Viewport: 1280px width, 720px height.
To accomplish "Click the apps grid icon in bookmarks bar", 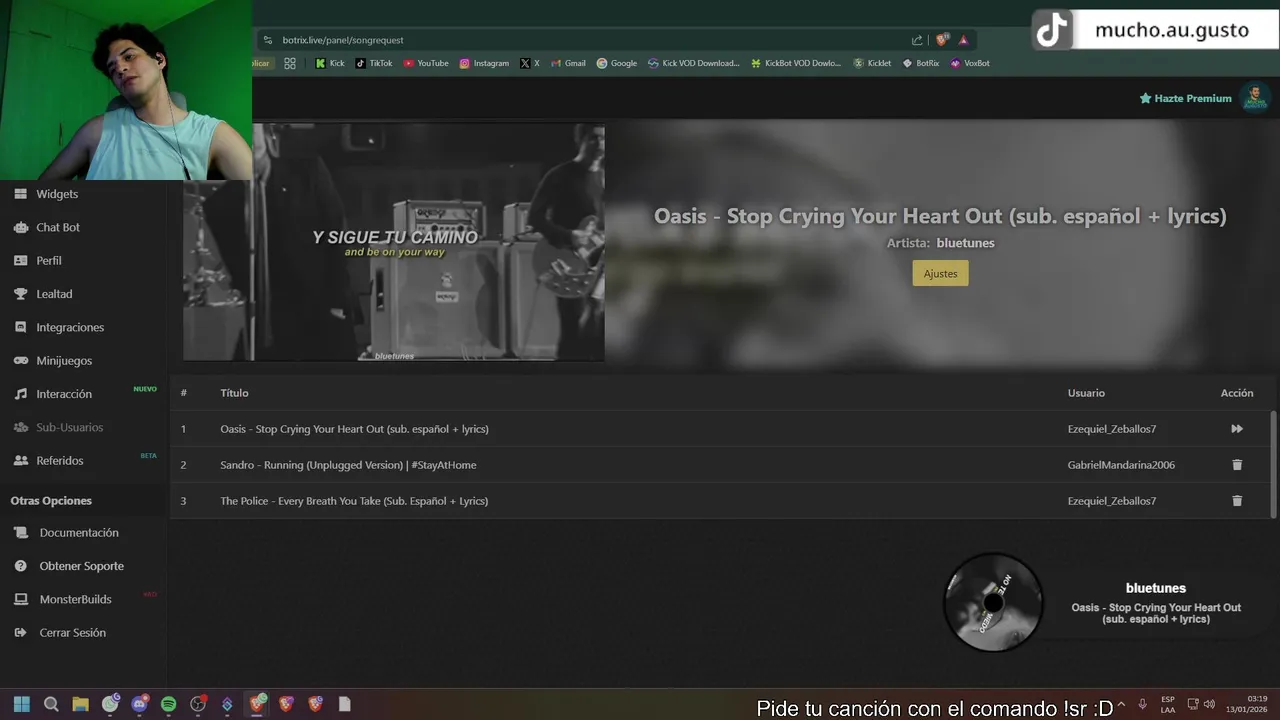I will [290, 63].
